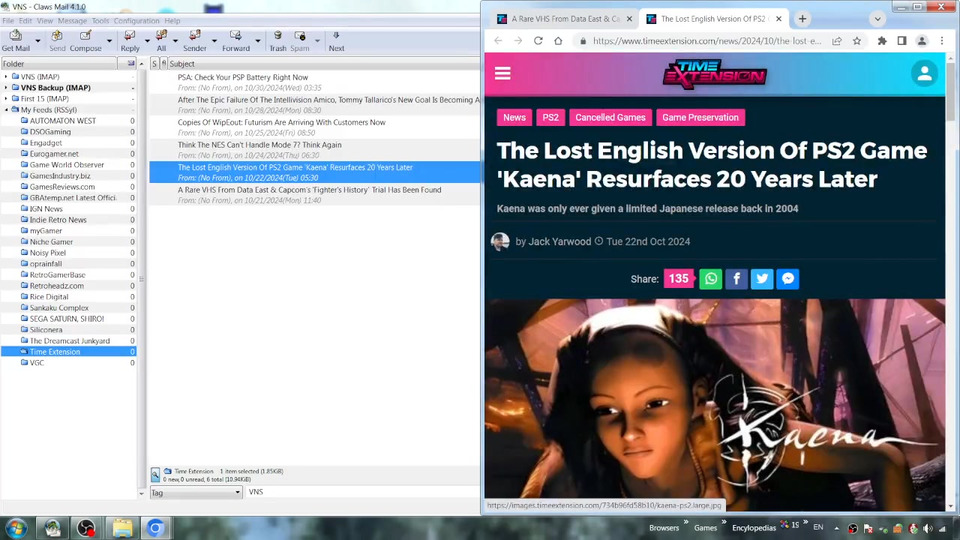Share article on Twitter

pos(762,279)
